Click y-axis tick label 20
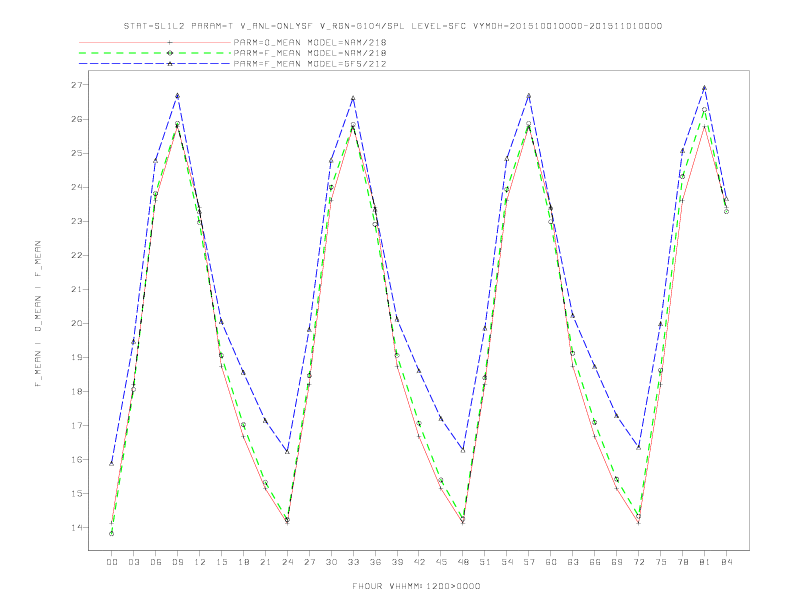Viewport: 792px width, 612px height. 76,324
